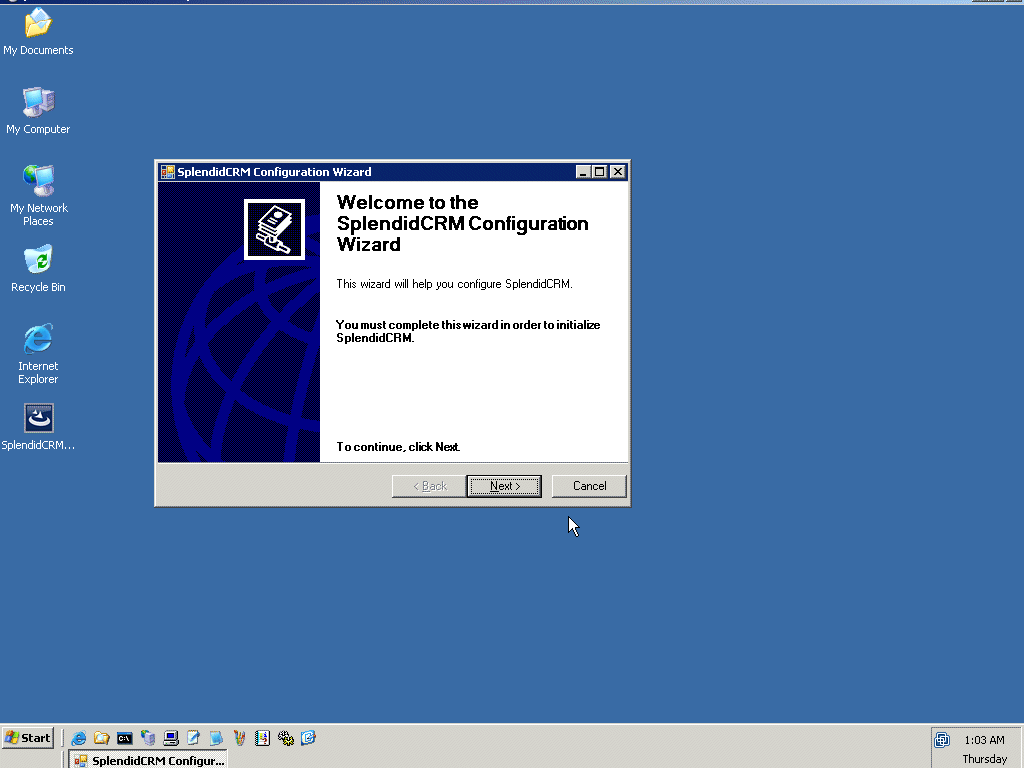The width and height of the screenshot is (1024, 768).
Task: Click the wizard's title bar system icon
Action: pyautogui.click(x=168, y=172)
